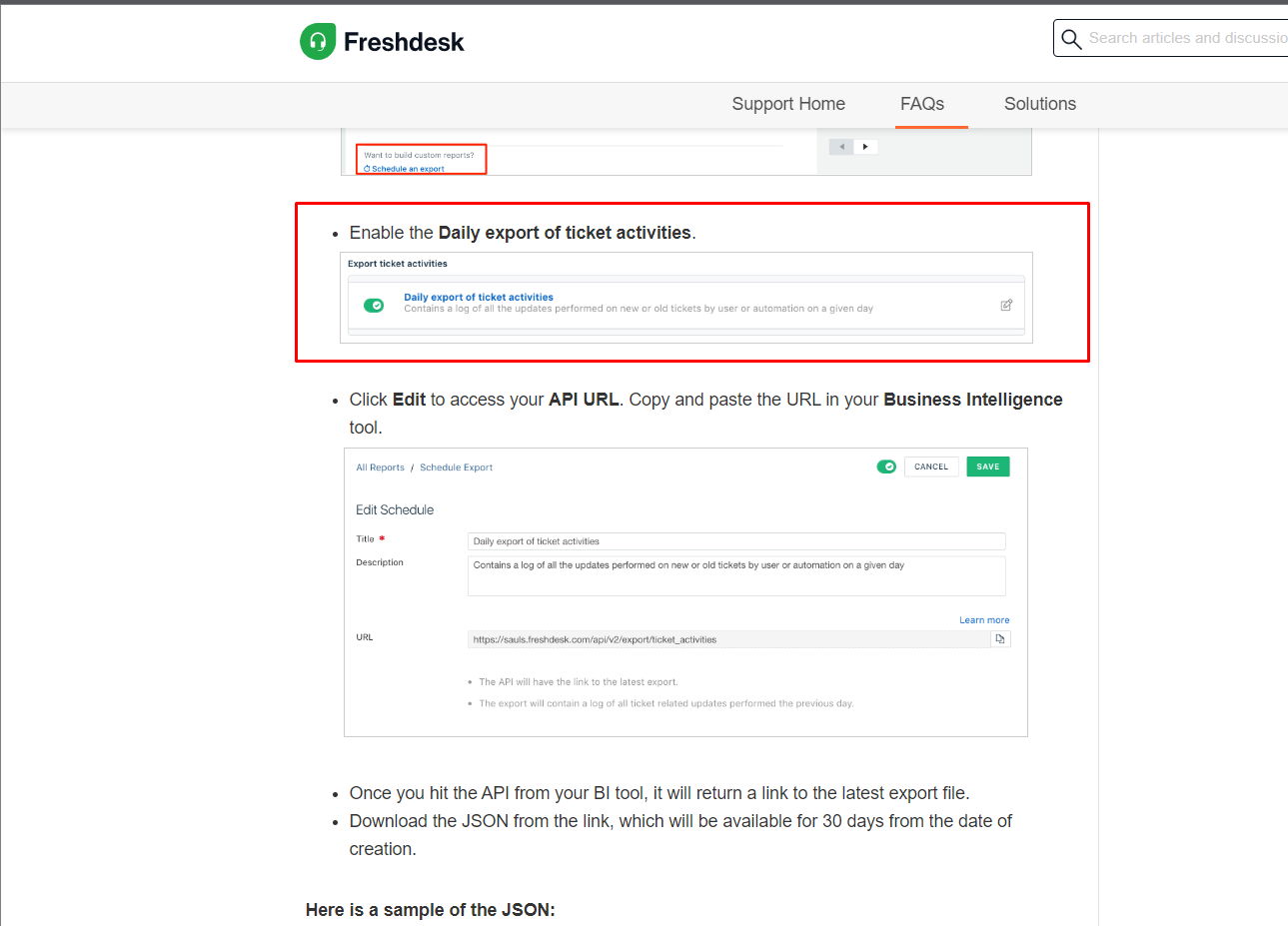Click the Title input field
Viewport: 1288px width, 926px height.
(736, 541)
